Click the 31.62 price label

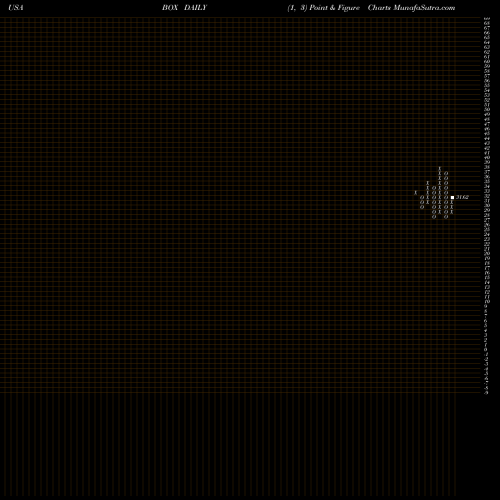[x=462, y=197]
